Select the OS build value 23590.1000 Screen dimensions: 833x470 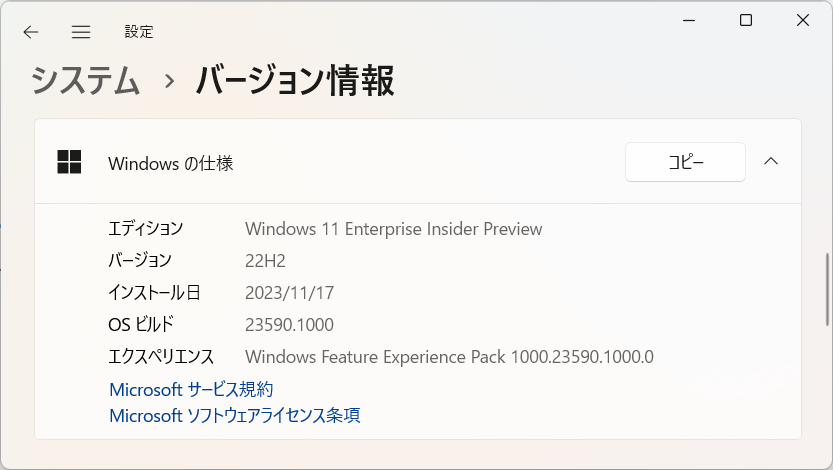pyautogui.click(x=290, y=324)
